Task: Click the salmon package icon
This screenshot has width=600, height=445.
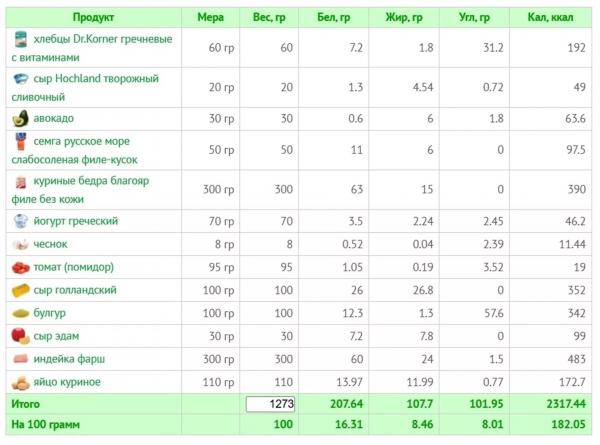Action: pos(21,141)
